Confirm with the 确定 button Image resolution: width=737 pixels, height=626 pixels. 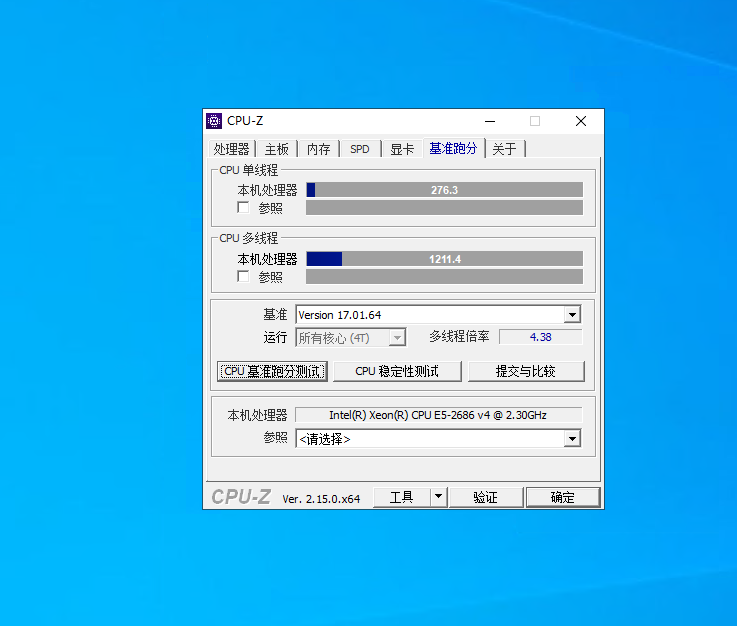pos(563,497)
